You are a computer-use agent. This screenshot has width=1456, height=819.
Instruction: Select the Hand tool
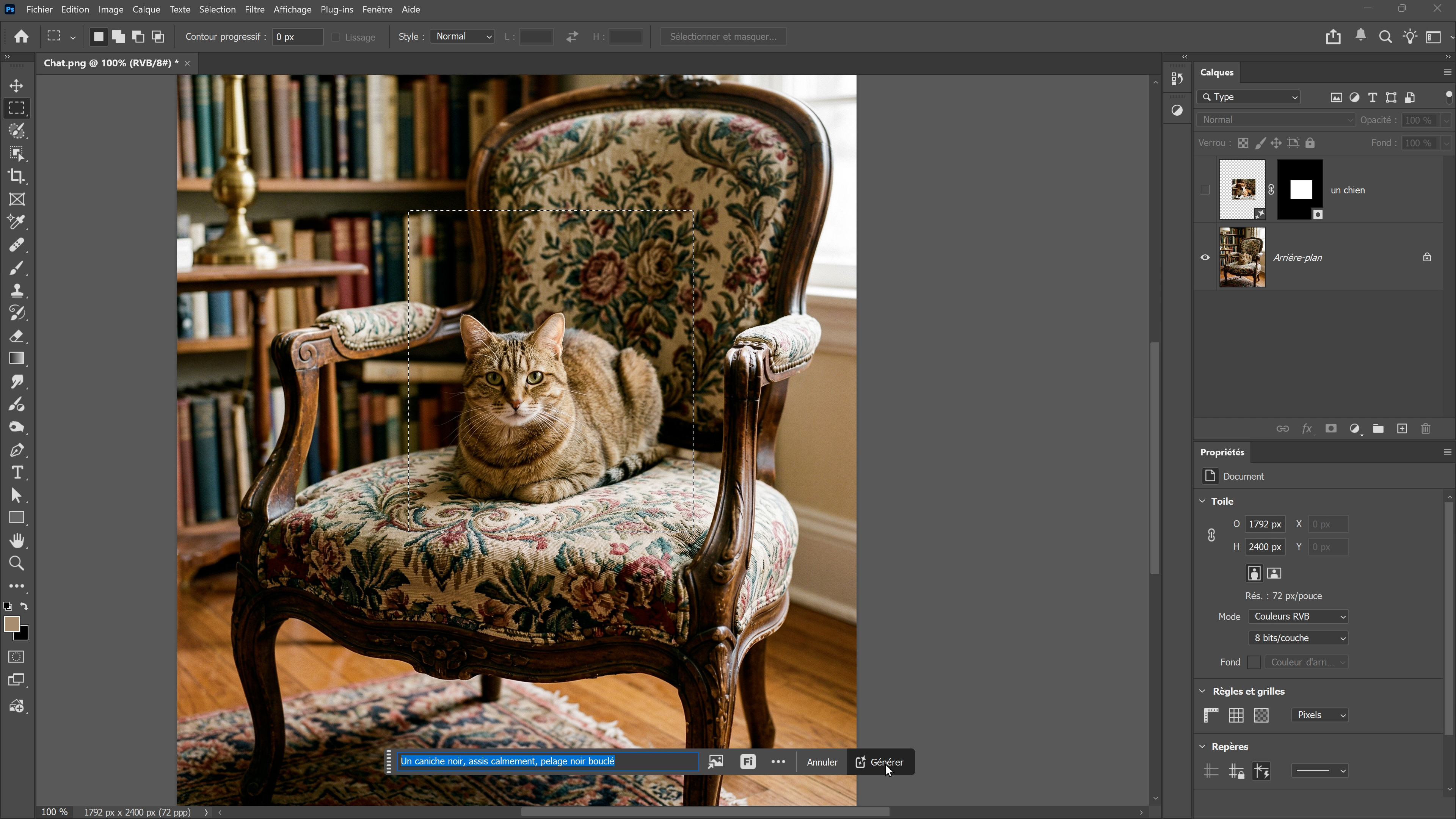tap(16, 541)
